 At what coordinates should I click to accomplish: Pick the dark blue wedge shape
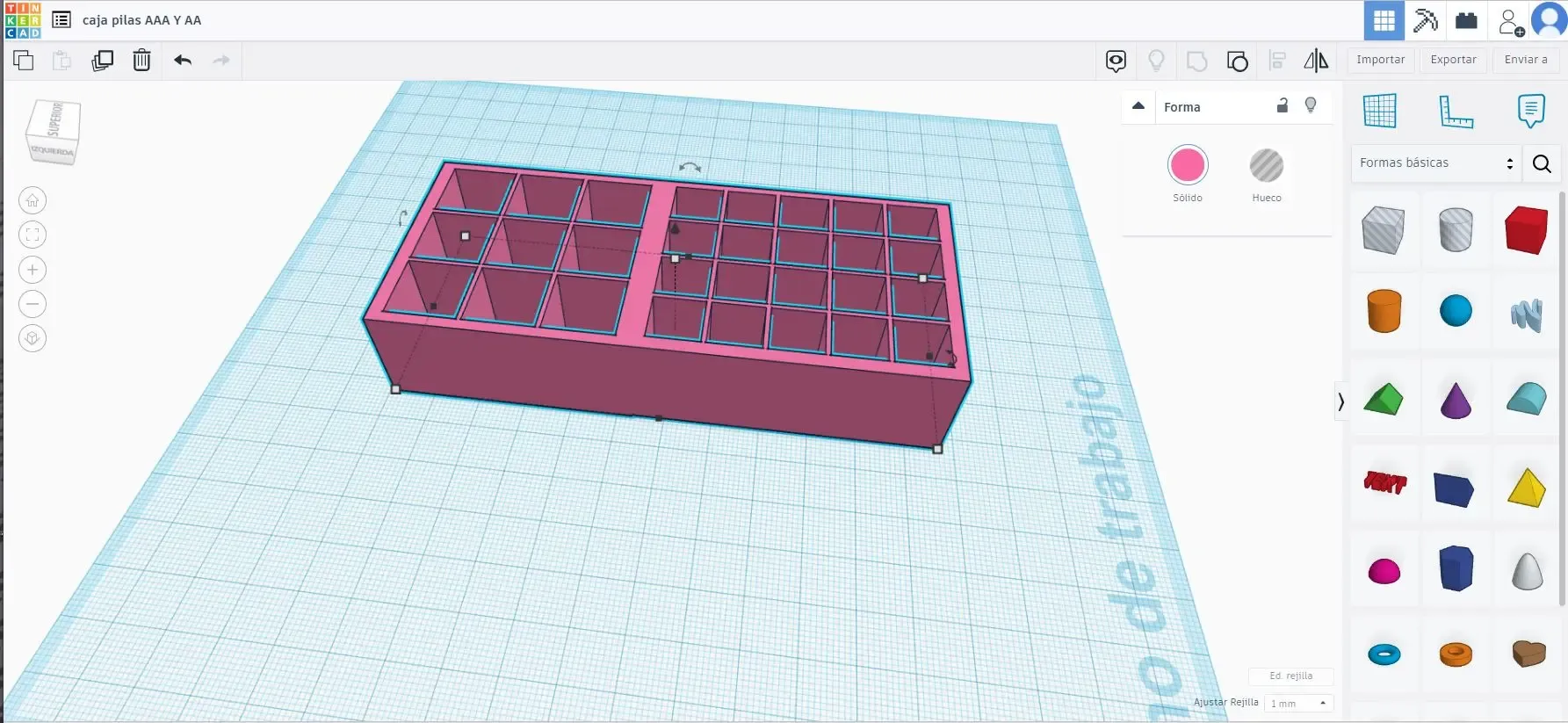1454,489
